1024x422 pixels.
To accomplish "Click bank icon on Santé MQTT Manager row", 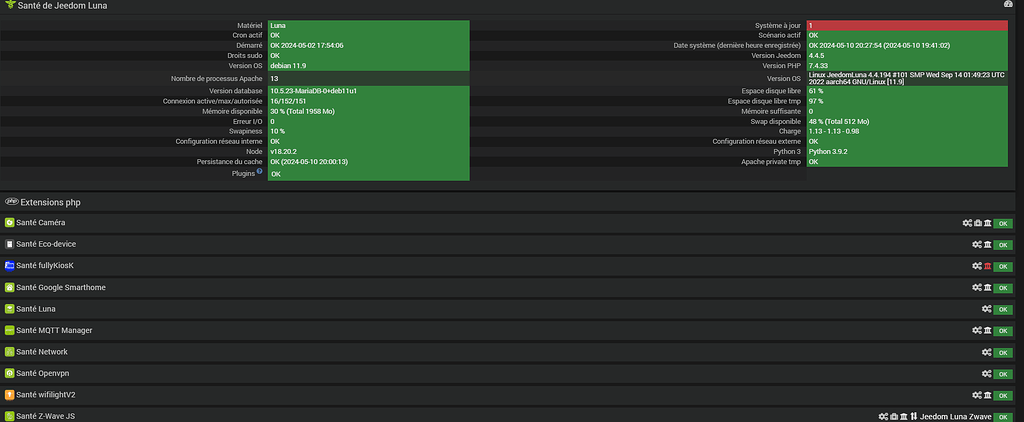I will tap(986, 331).
